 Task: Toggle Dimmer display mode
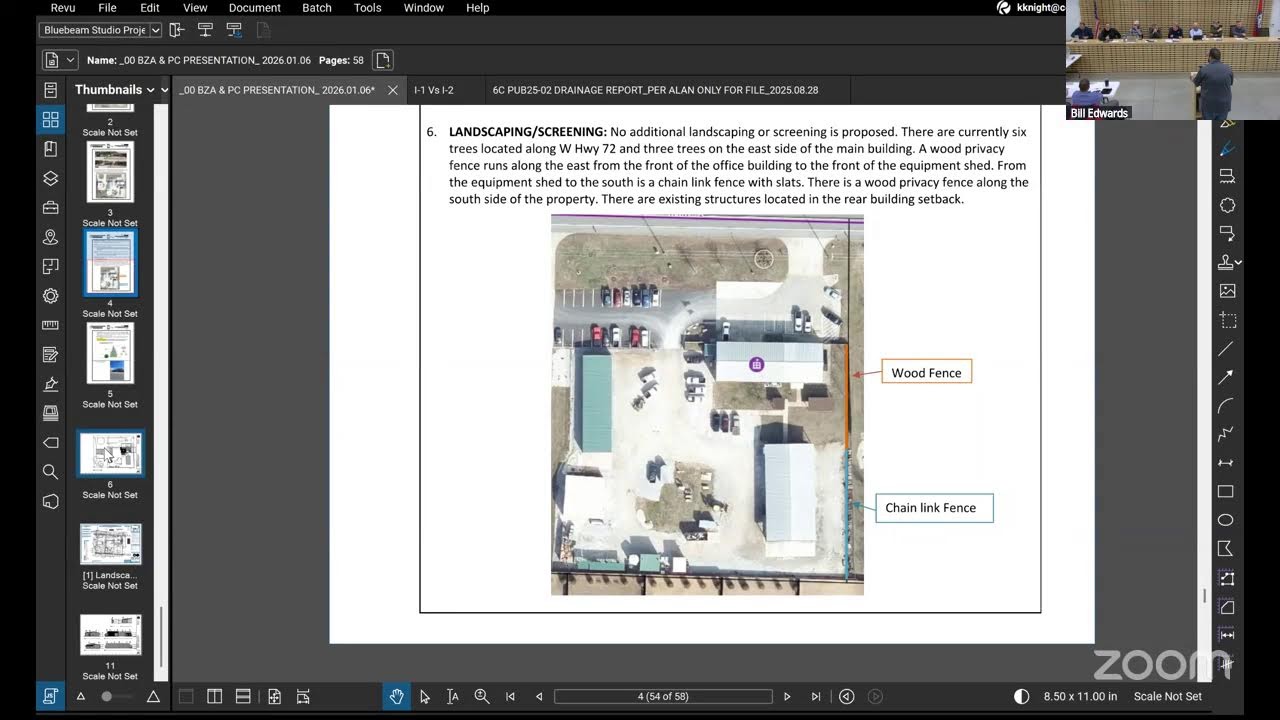(1021, 696)
